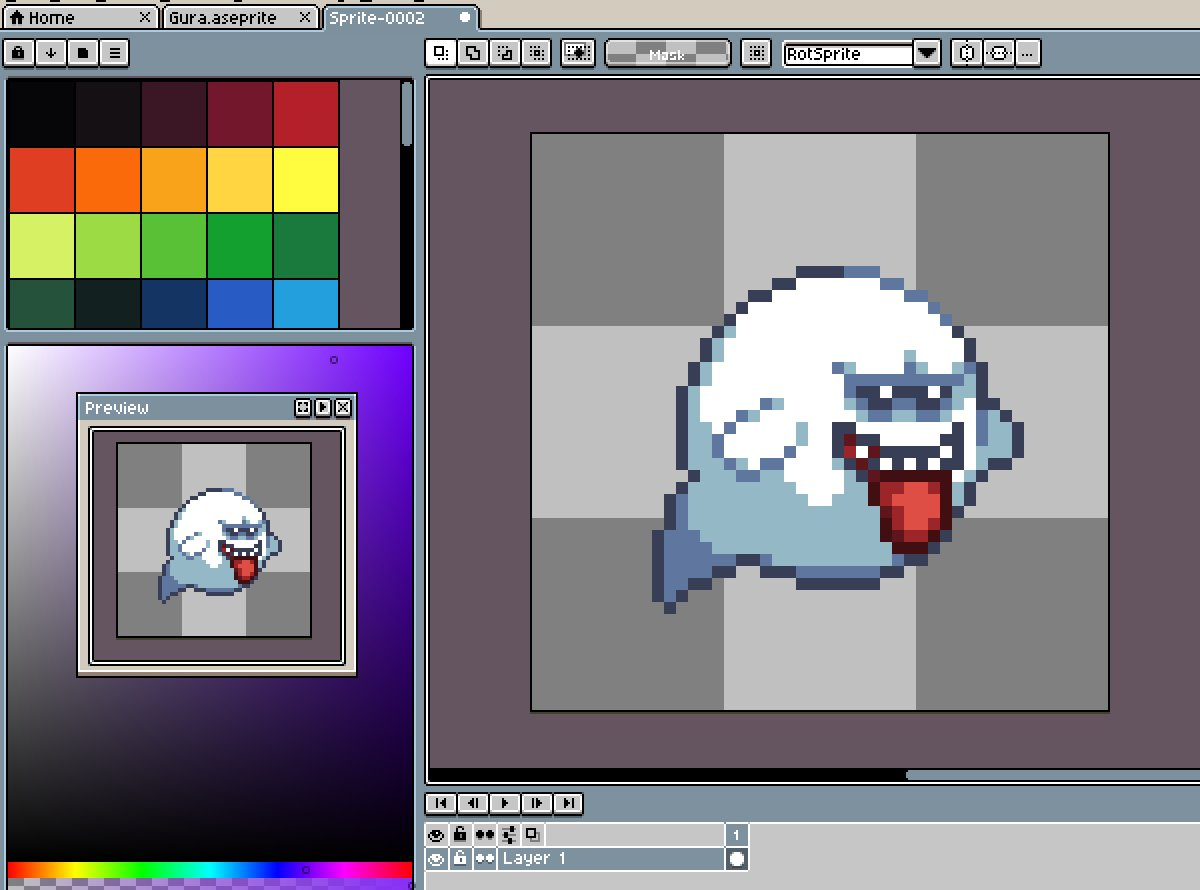This screenshot has width=1200, height=890.
Task: Toggle onion skin in timeline header
Action: [x=533, y=835]
